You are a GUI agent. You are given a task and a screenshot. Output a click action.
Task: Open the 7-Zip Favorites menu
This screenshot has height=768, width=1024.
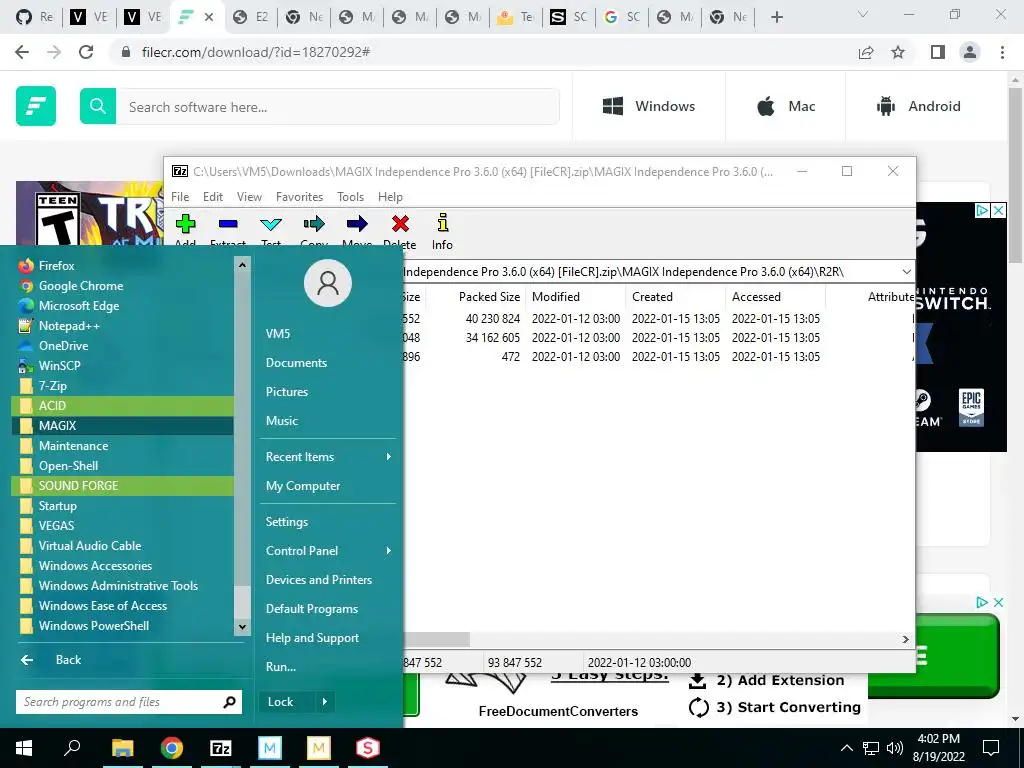click(299, 197)
